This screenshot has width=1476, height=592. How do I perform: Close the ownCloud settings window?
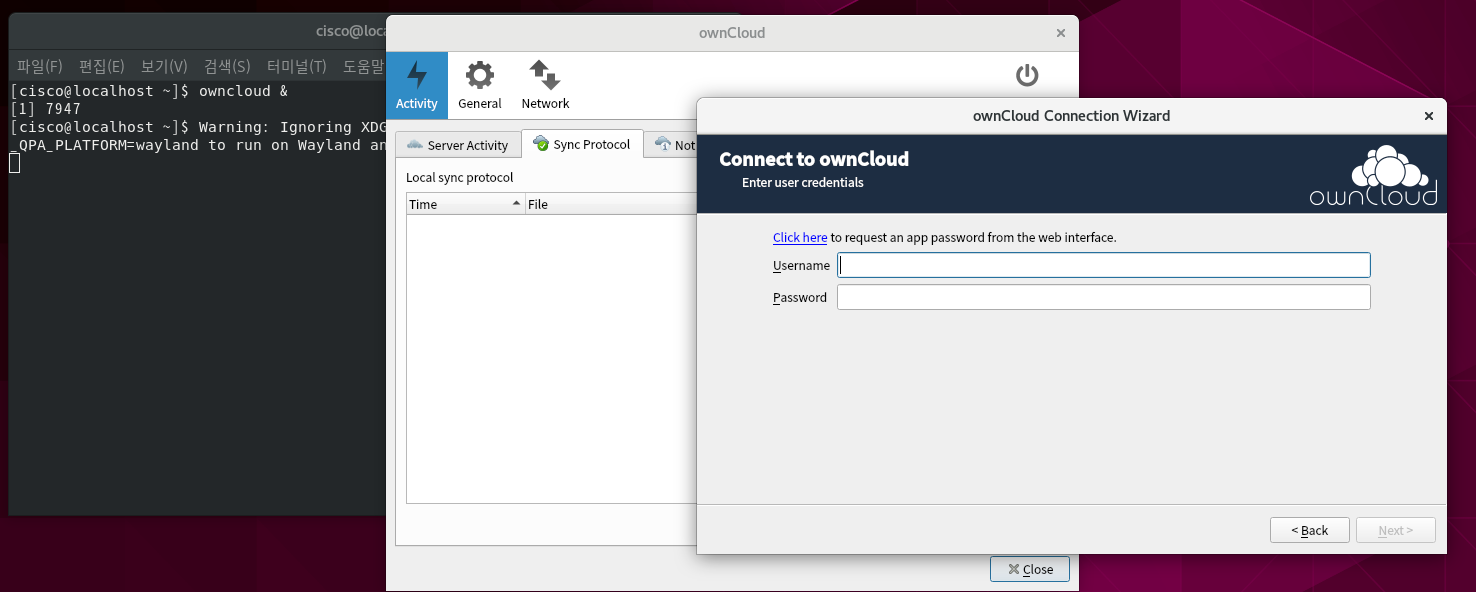pyautogui.click(x=1061, y=33)
